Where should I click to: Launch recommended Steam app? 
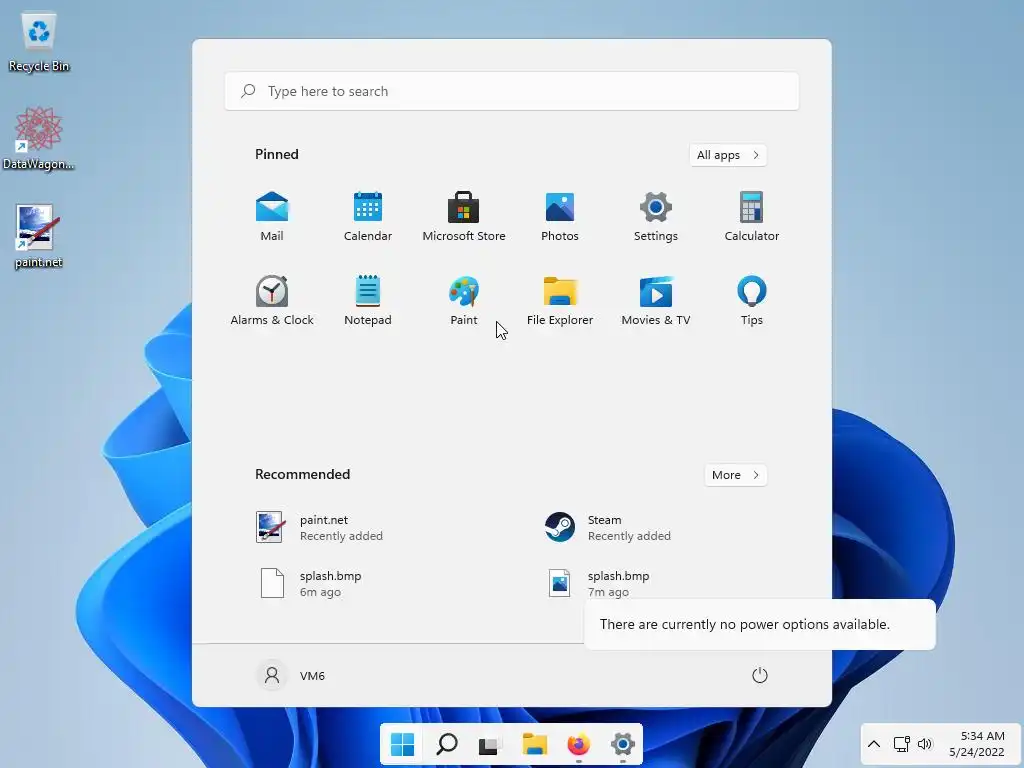point(608,528)
